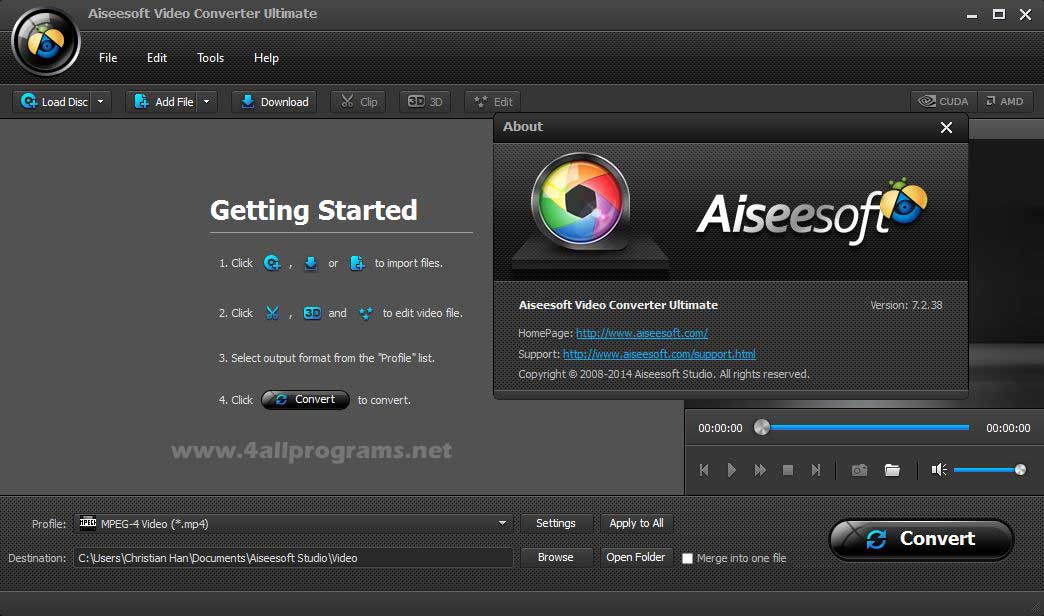
Task: Click the right 00:00:00 duration time
Action: click(x=1008, y=428)
